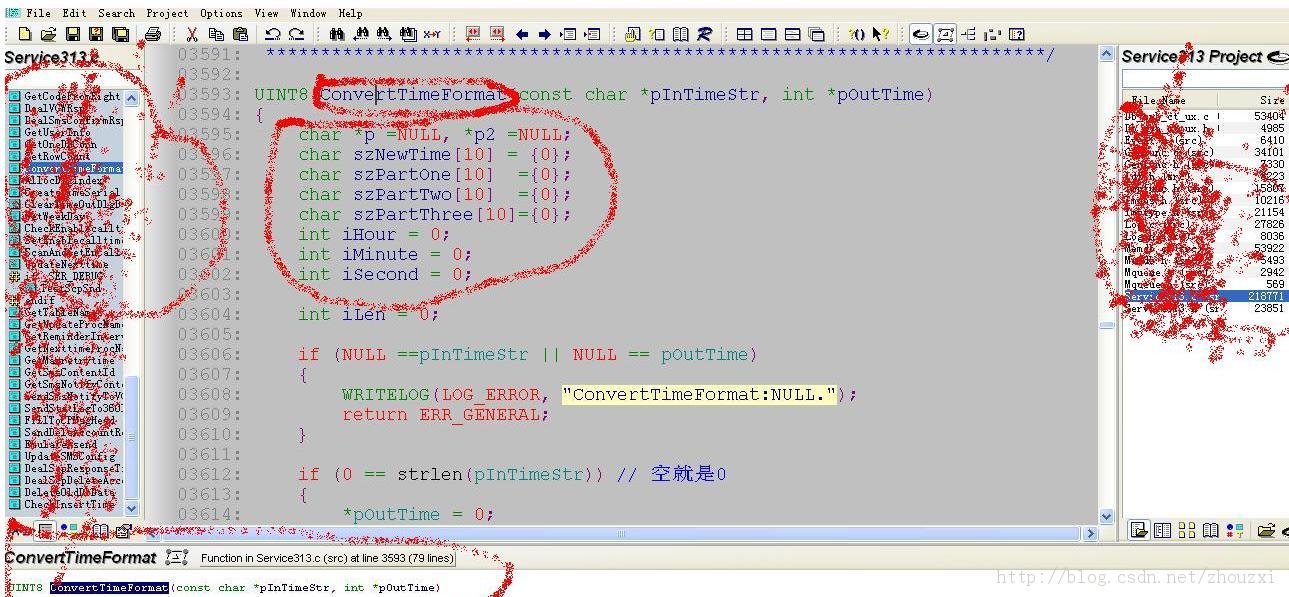
Task: Click first icon in project panel bottom toolbar
Action: pyautogui.click(x=1139, y=530)
